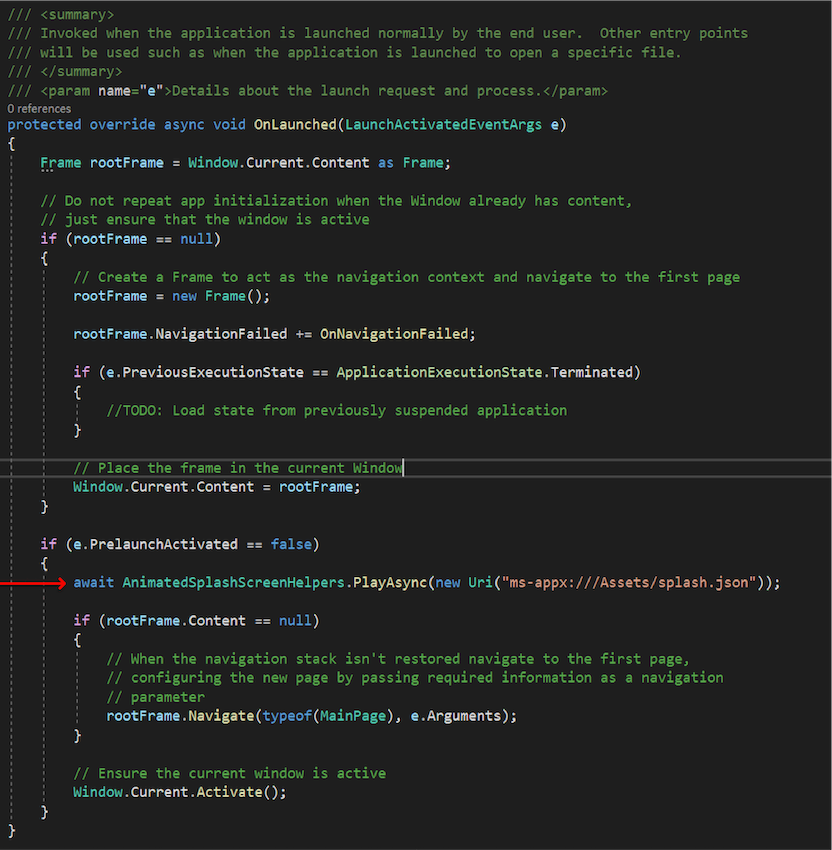This screenshot has width=832, height=850.
Task: Click OnNavigationFailed handler name
Action: tap(394, 334)
